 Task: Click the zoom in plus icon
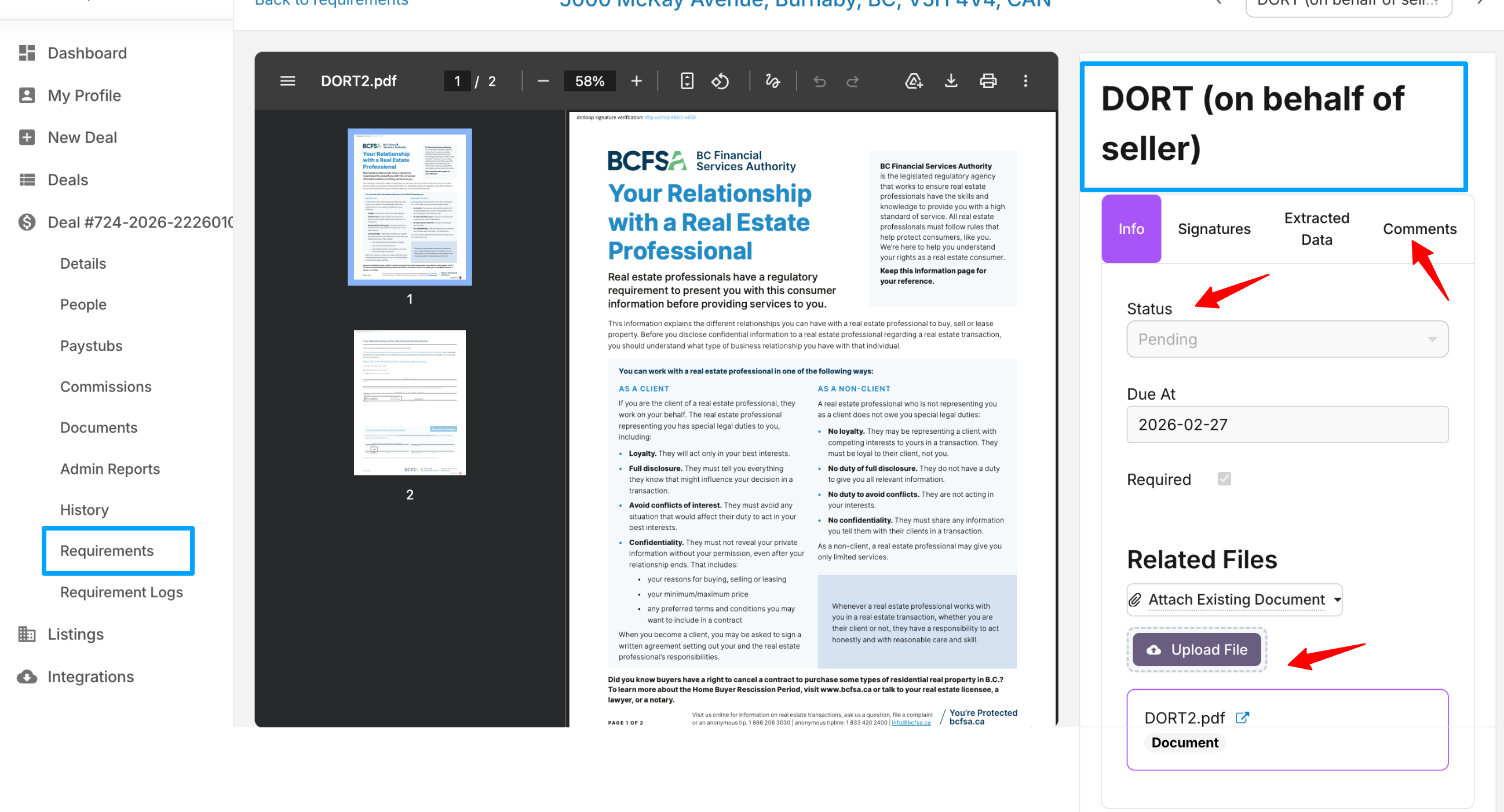pyautogui.click(x=636, y=81)
